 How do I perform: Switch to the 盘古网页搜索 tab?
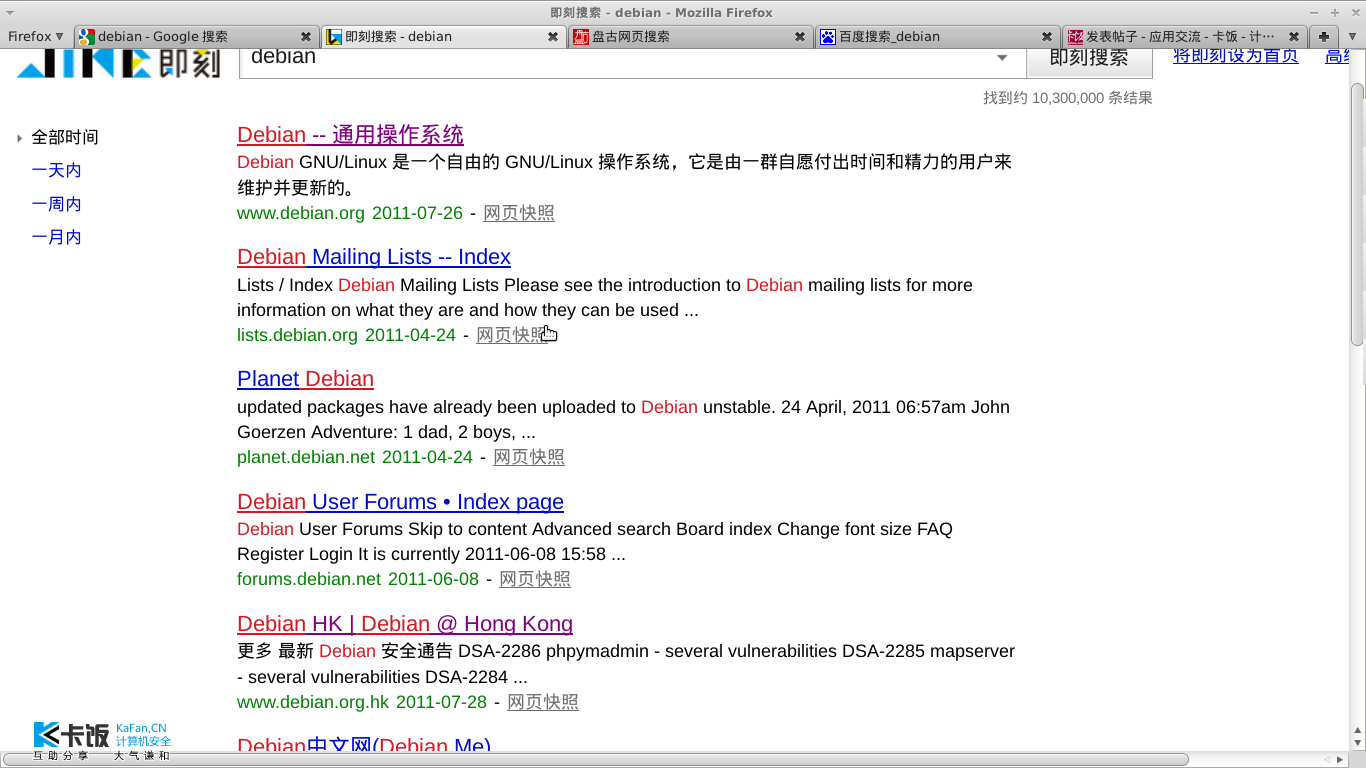(x=690, y=36)
